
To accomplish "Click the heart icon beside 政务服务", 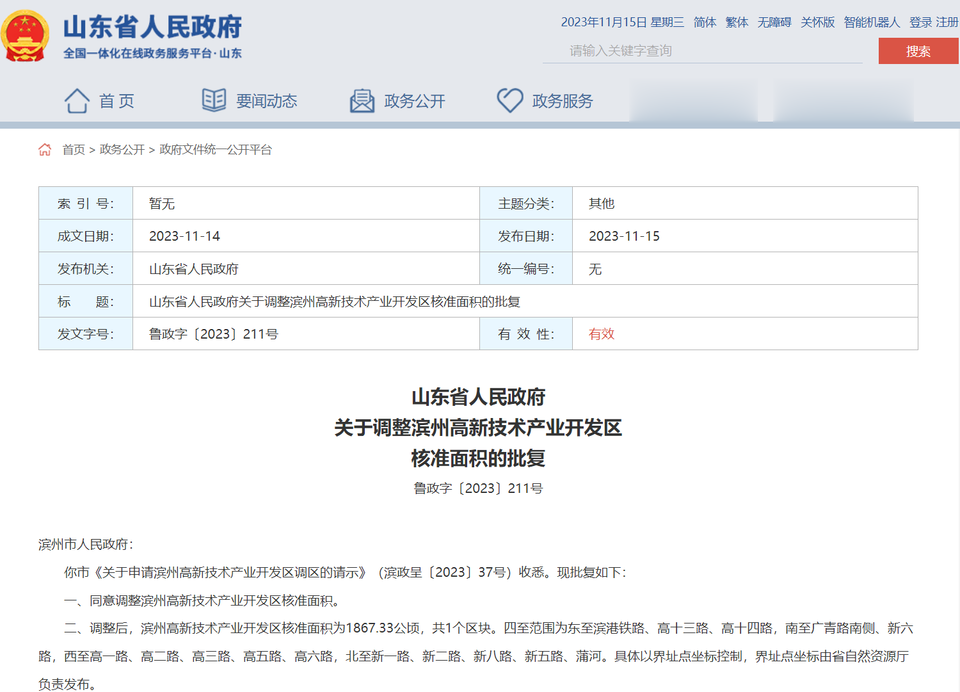I will (x=510, y=100).
